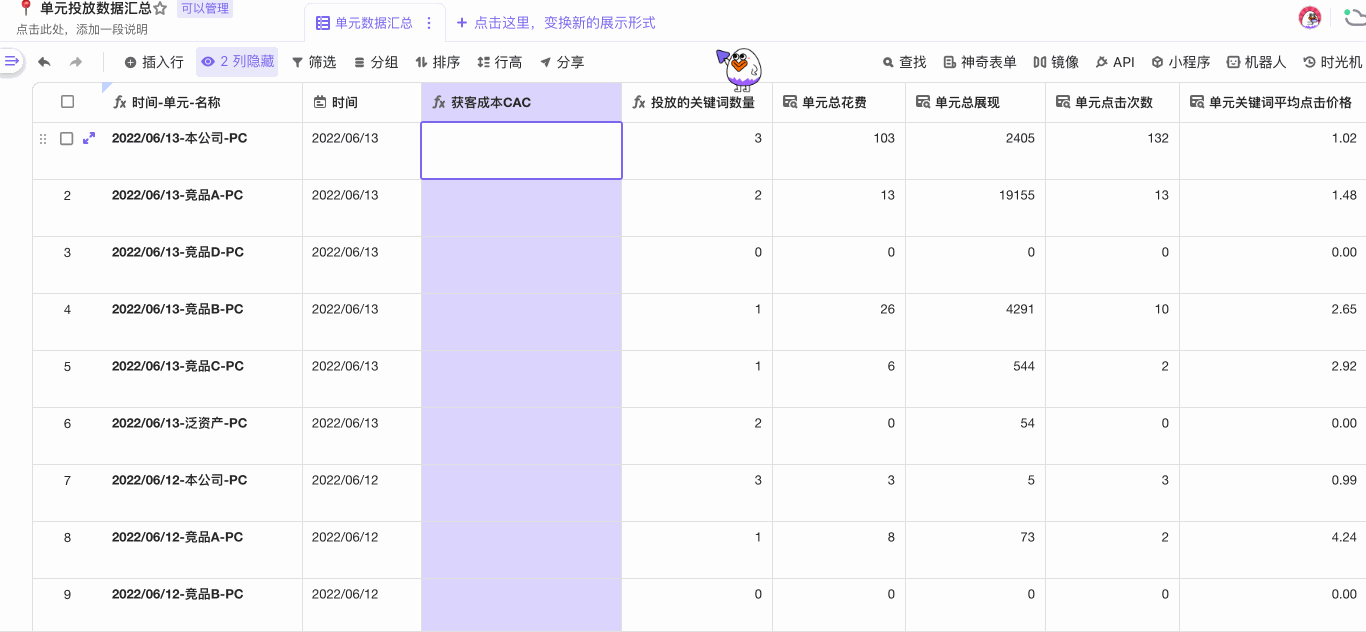Click the undo arrow icon
This screenshot has height=632, width=1366.
(44, 62)
